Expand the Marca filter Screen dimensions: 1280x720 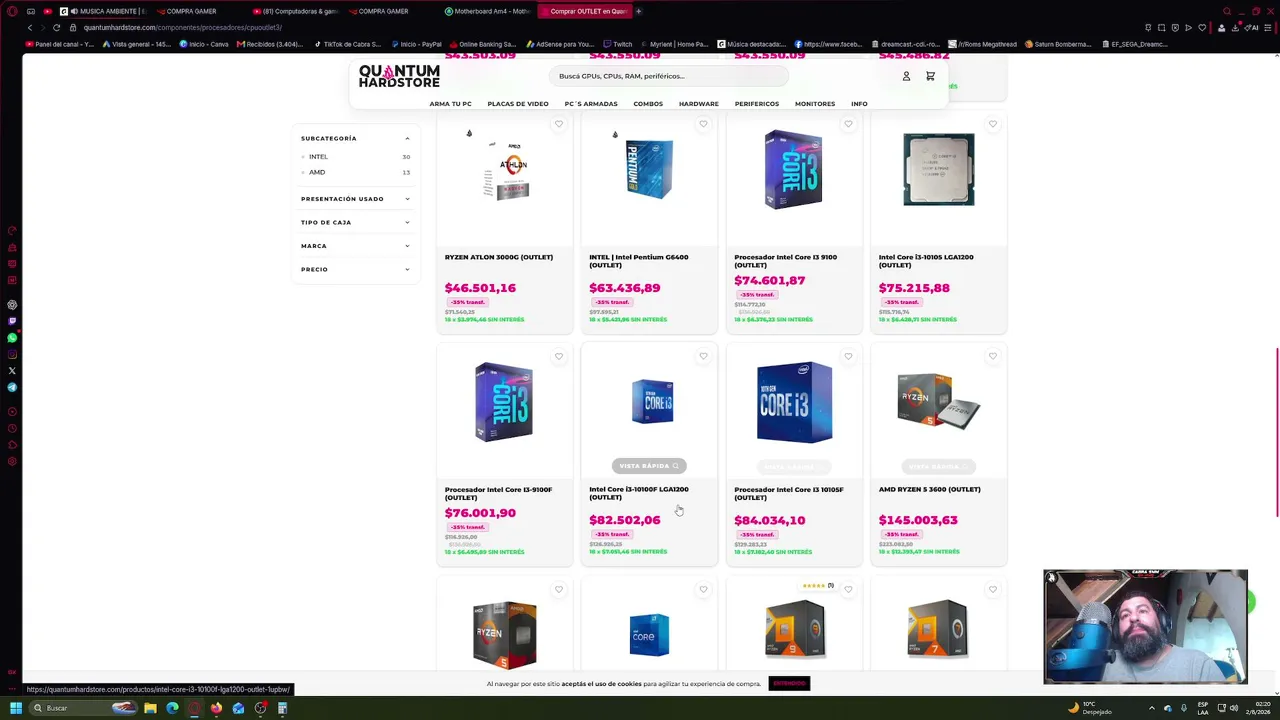pyautogui.click(x=355, y=246)
